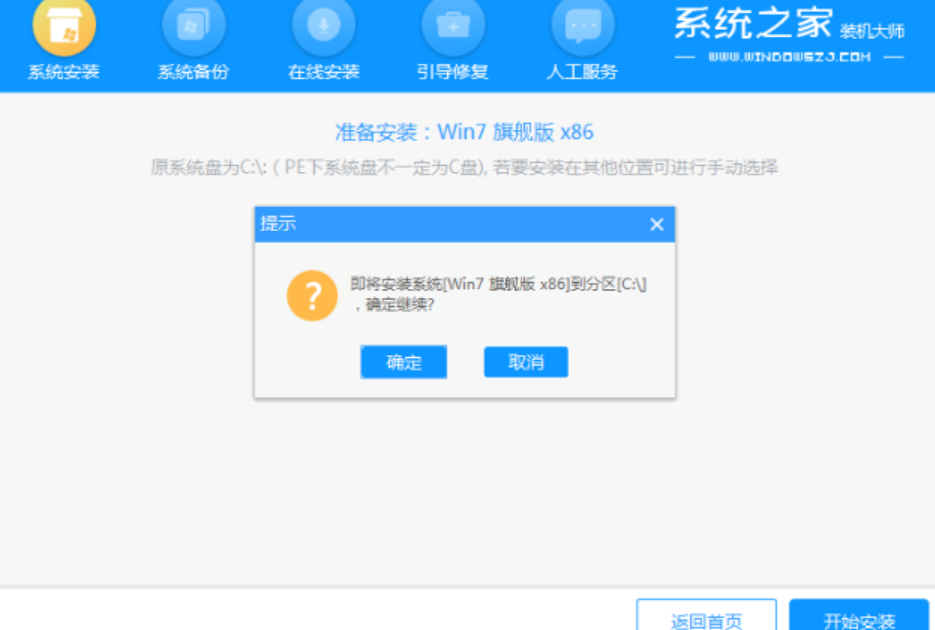Image resolution: width=935 pixels, height=630 pixels.
Task: Switch to the 引导修复 tab label
Action: [x=453, y=72]
